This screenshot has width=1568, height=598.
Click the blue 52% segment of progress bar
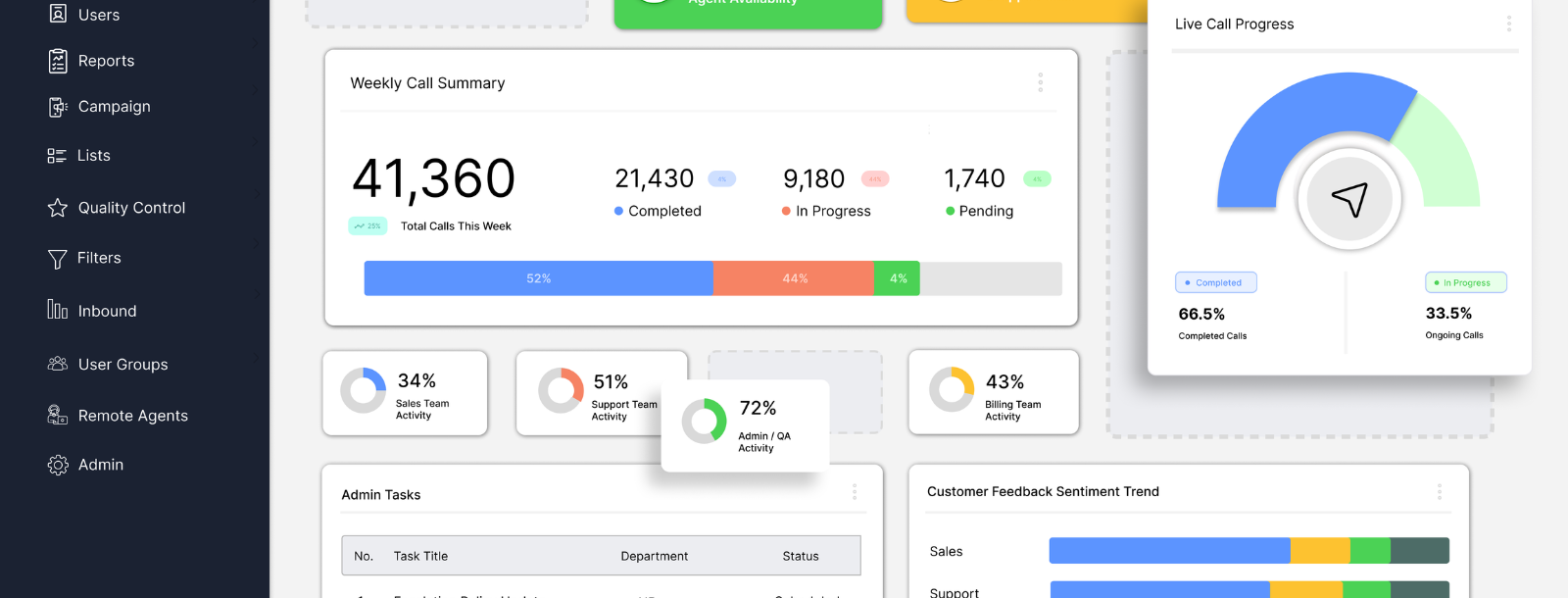(538, 278)
